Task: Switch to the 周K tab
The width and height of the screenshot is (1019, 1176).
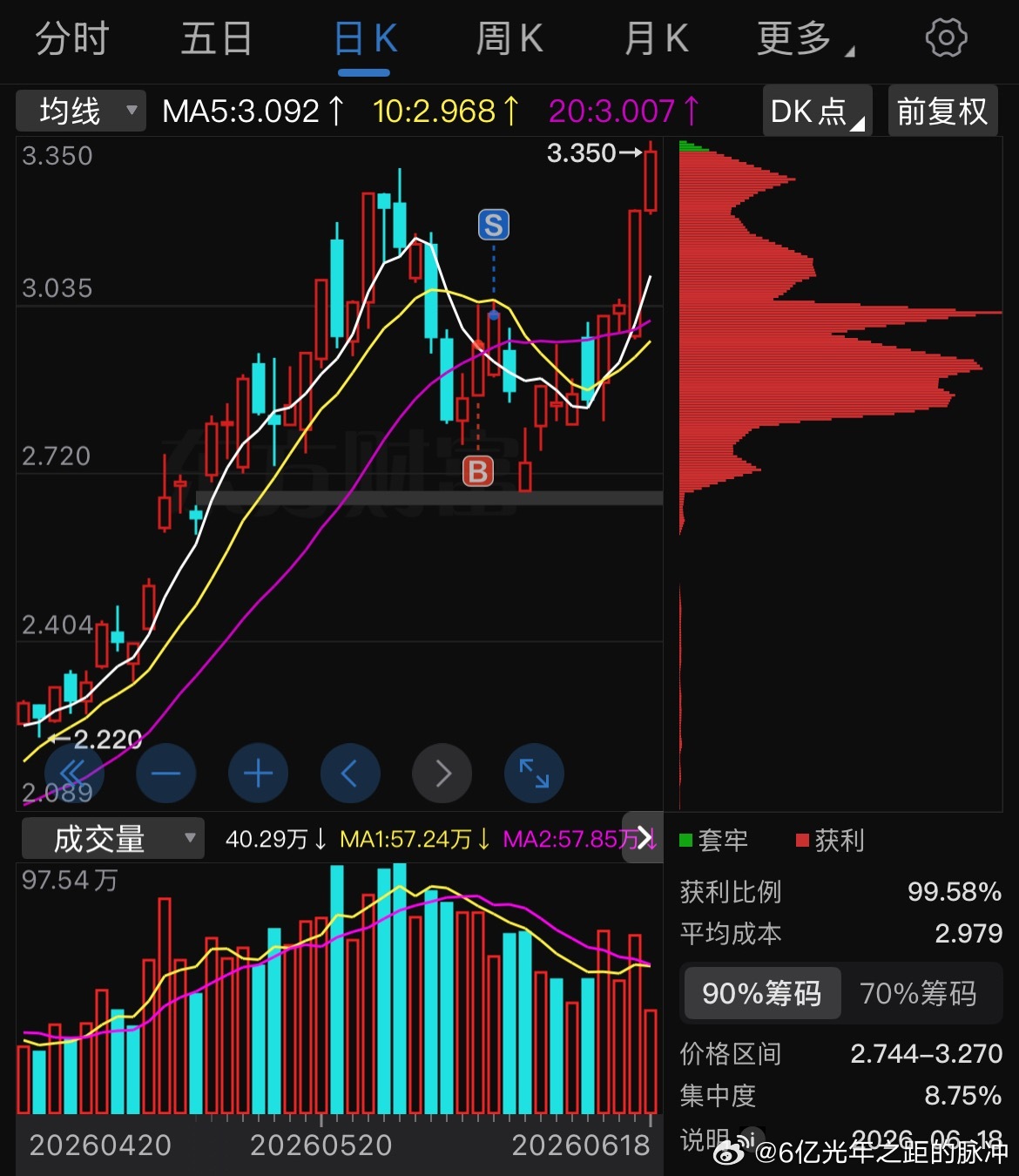Action: coord(509,39)
